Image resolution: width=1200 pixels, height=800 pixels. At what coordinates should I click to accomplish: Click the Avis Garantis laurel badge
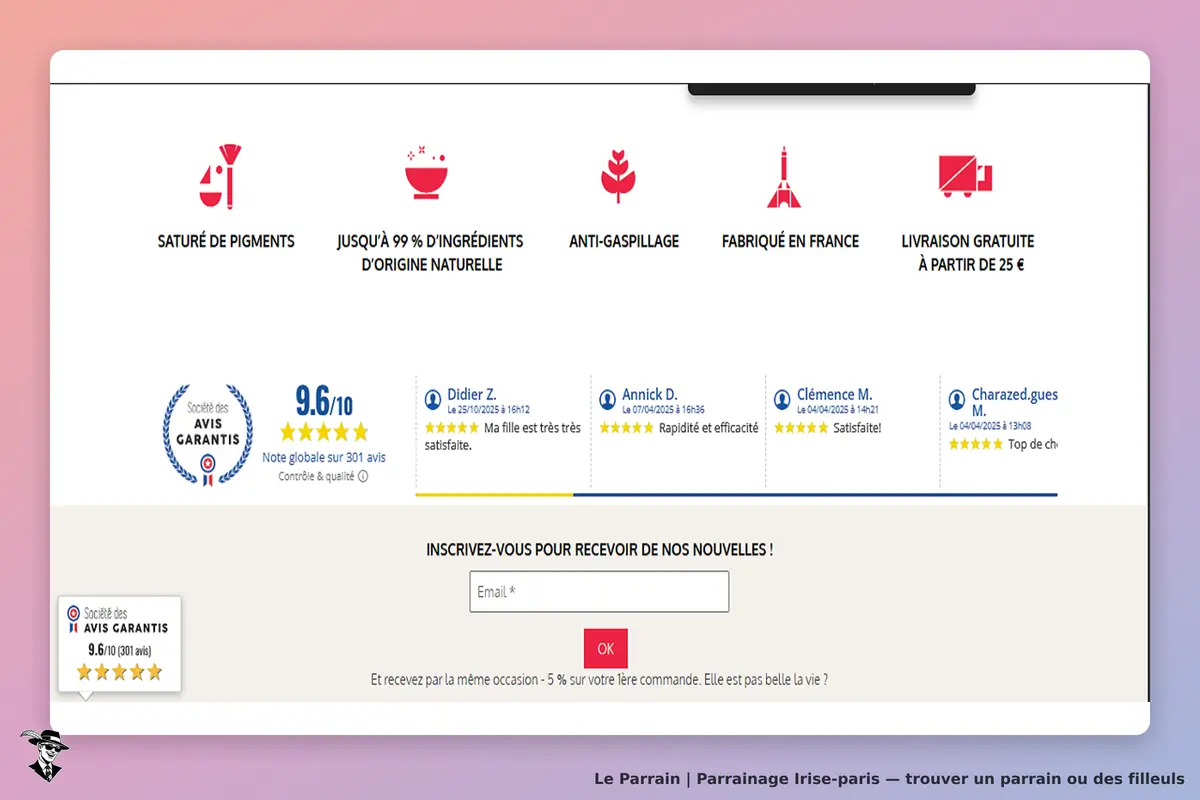(208, 435)
